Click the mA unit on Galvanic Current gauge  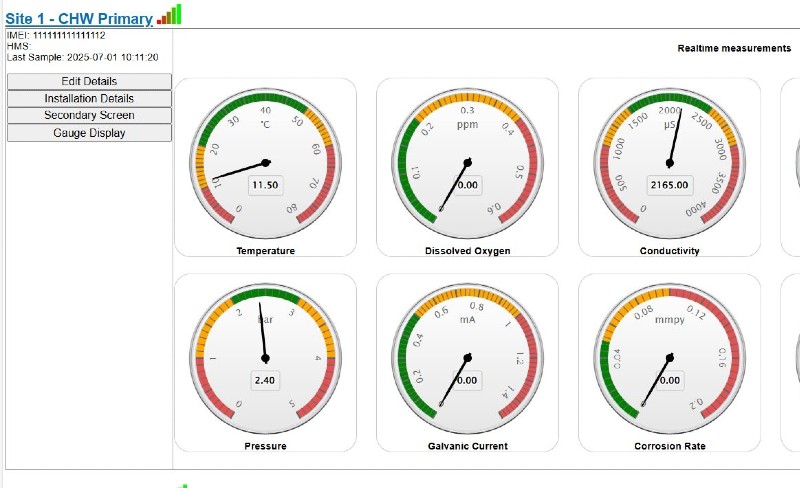(467, 320)
